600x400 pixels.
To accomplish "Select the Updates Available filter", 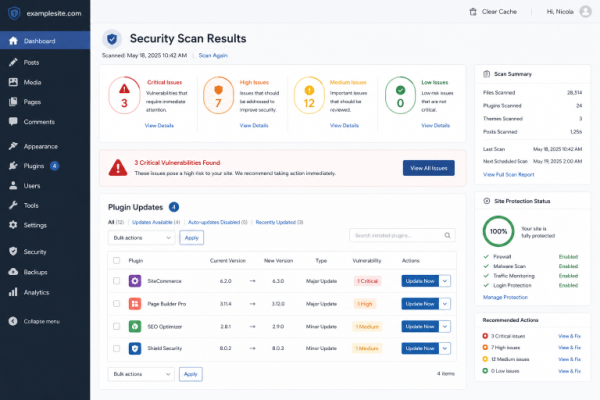I will click(156, 222).
